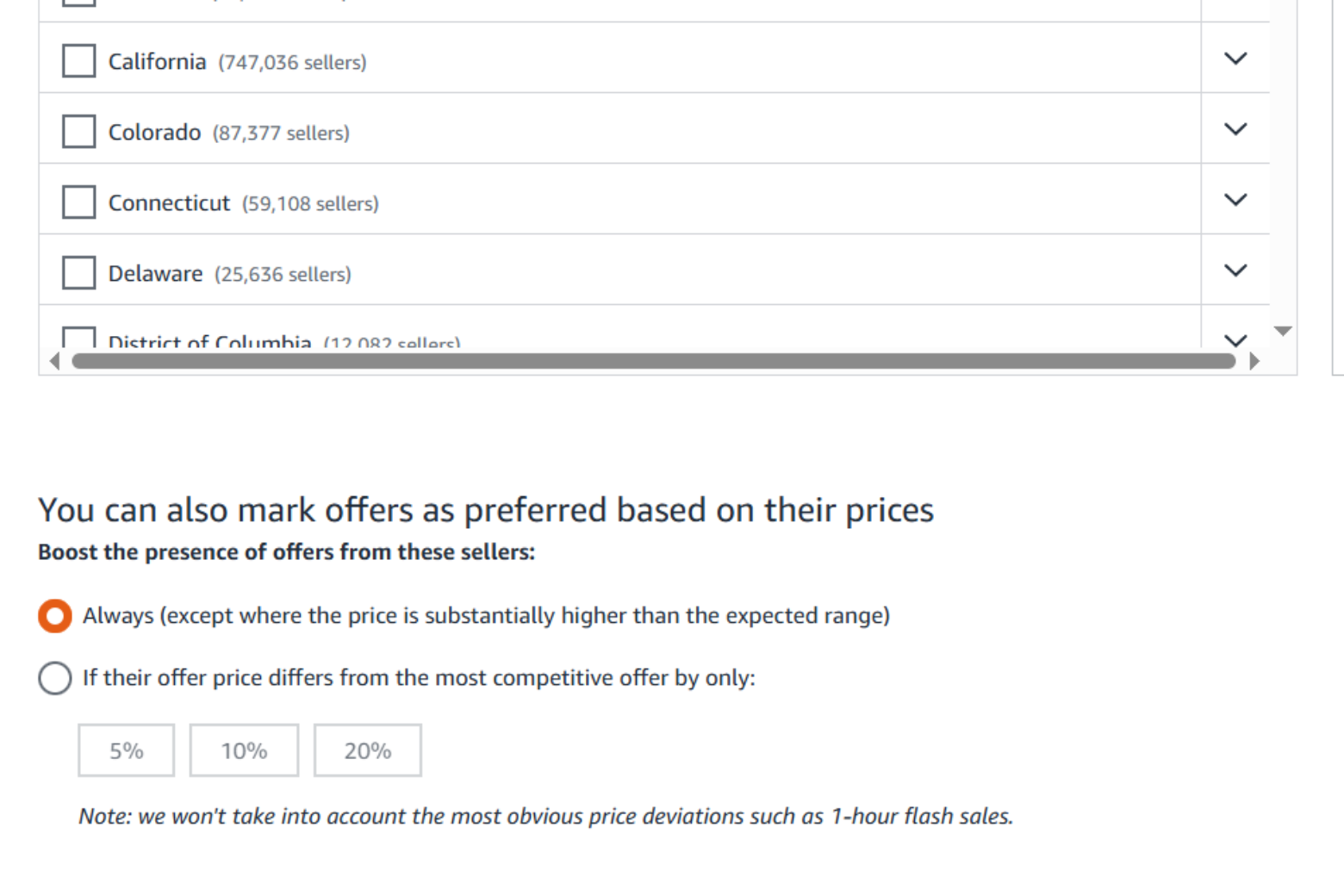Screen dimensions: 1344x896
Task: Check the California sellers checkbox
Action: click(78, 61)
